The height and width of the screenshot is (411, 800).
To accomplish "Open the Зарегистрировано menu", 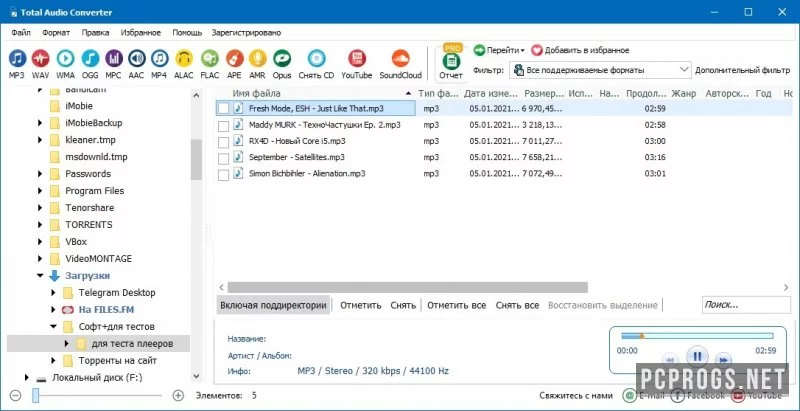I will point(246,33).
